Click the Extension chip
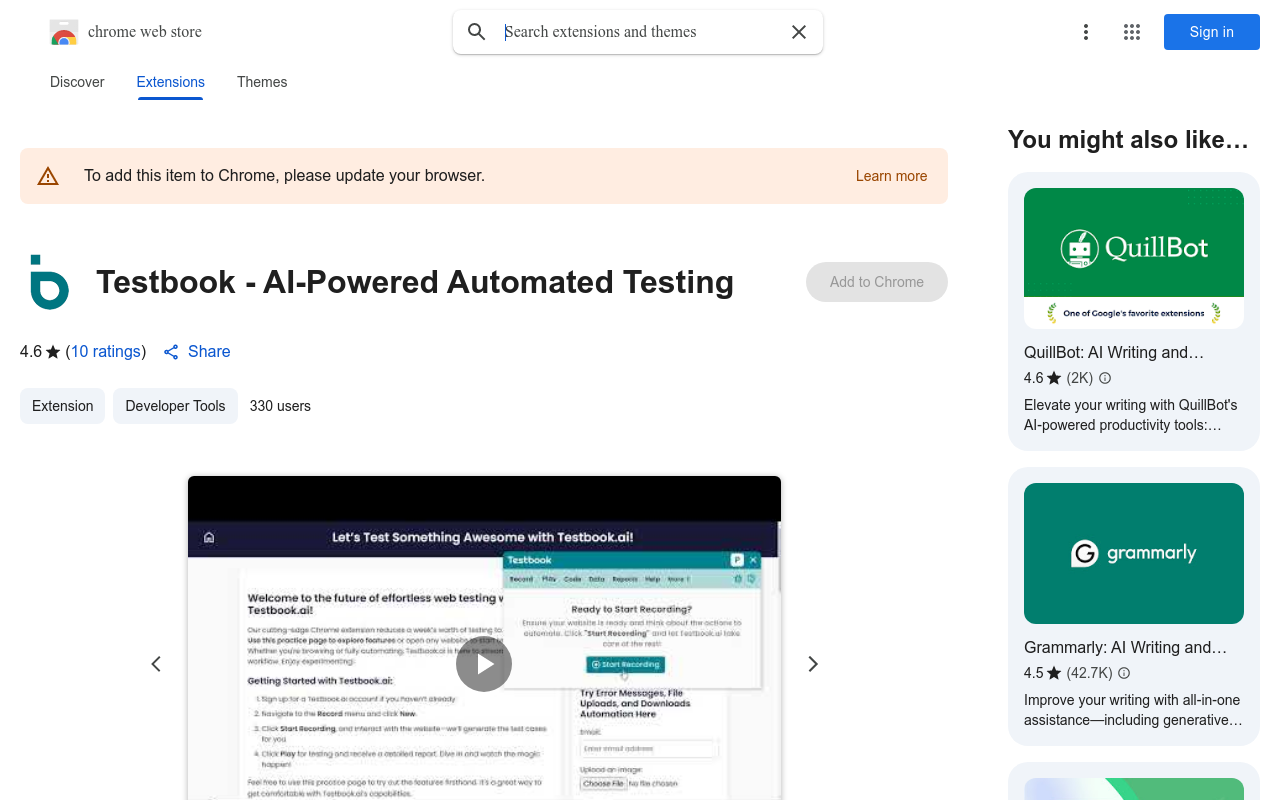This screenshot has width=1280, height=800. coord(62,406)
